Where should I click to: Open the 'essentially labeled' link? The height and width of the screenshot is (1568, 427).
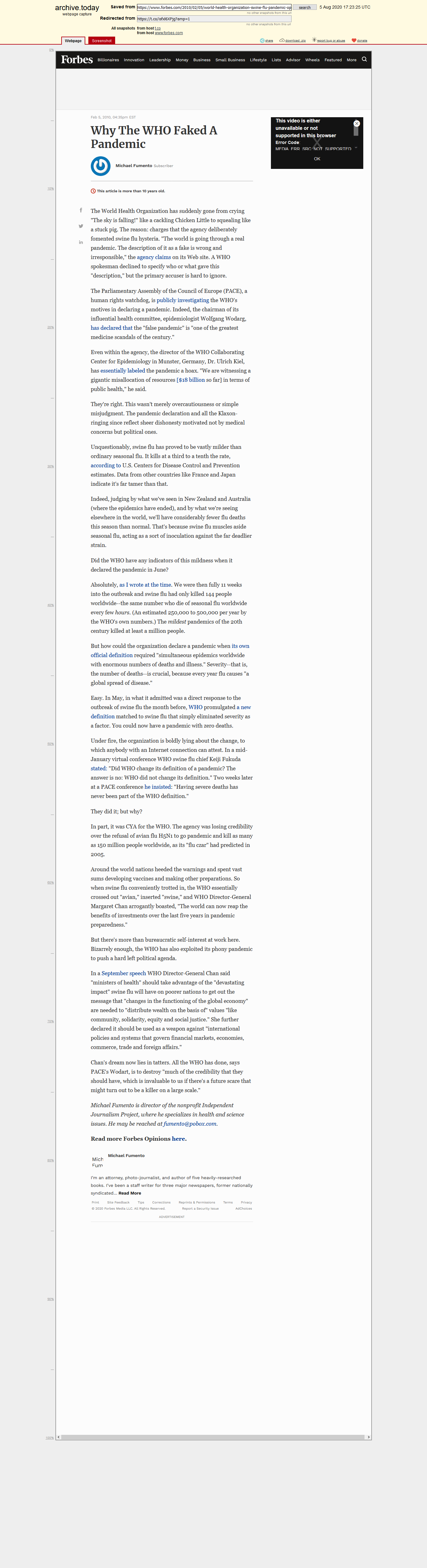coord(123,371)
